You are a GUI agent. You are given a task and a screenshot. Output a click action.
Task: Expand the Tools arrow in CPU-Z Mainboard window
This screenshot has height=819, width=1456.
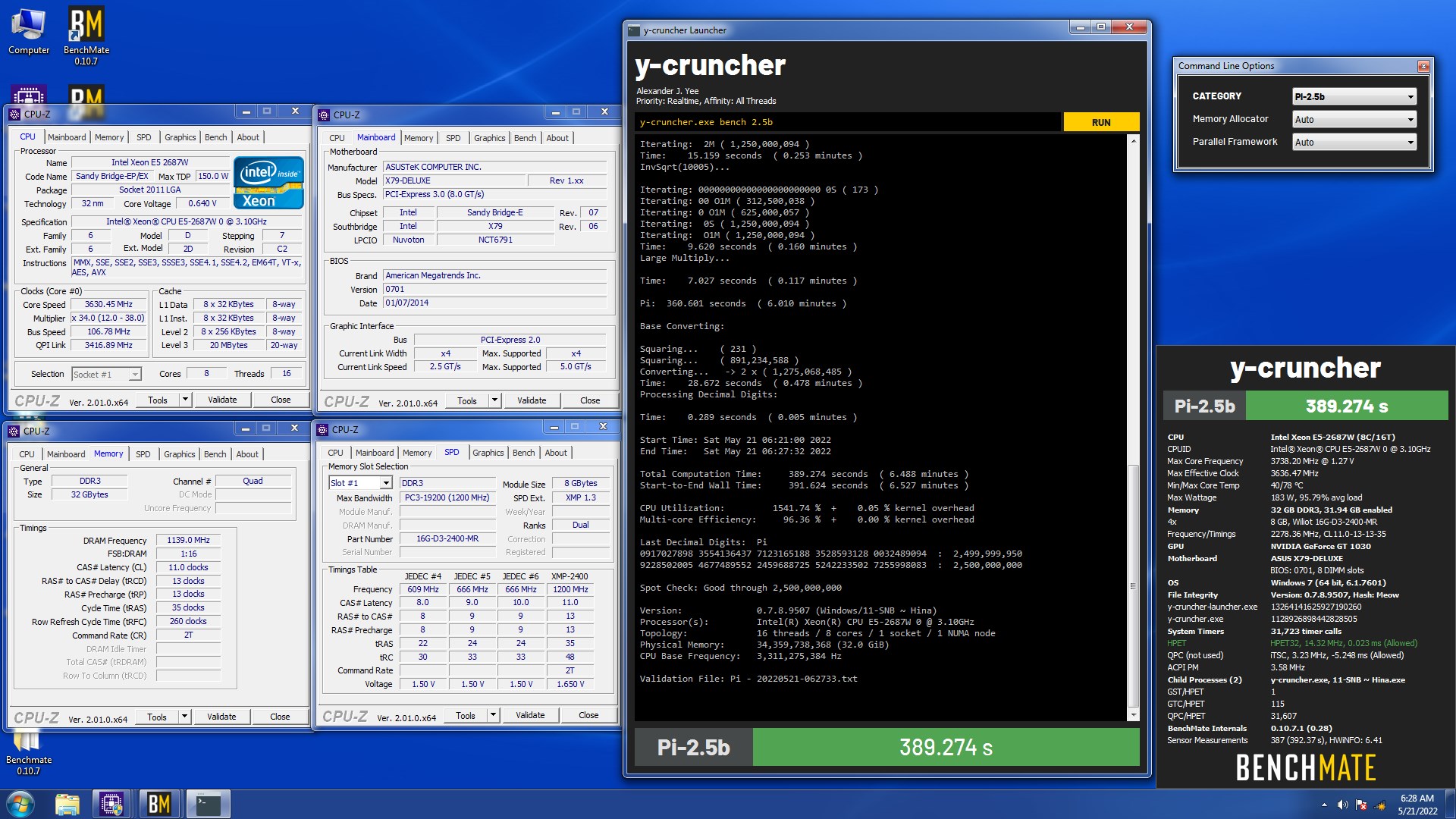(x=494, y=400)
